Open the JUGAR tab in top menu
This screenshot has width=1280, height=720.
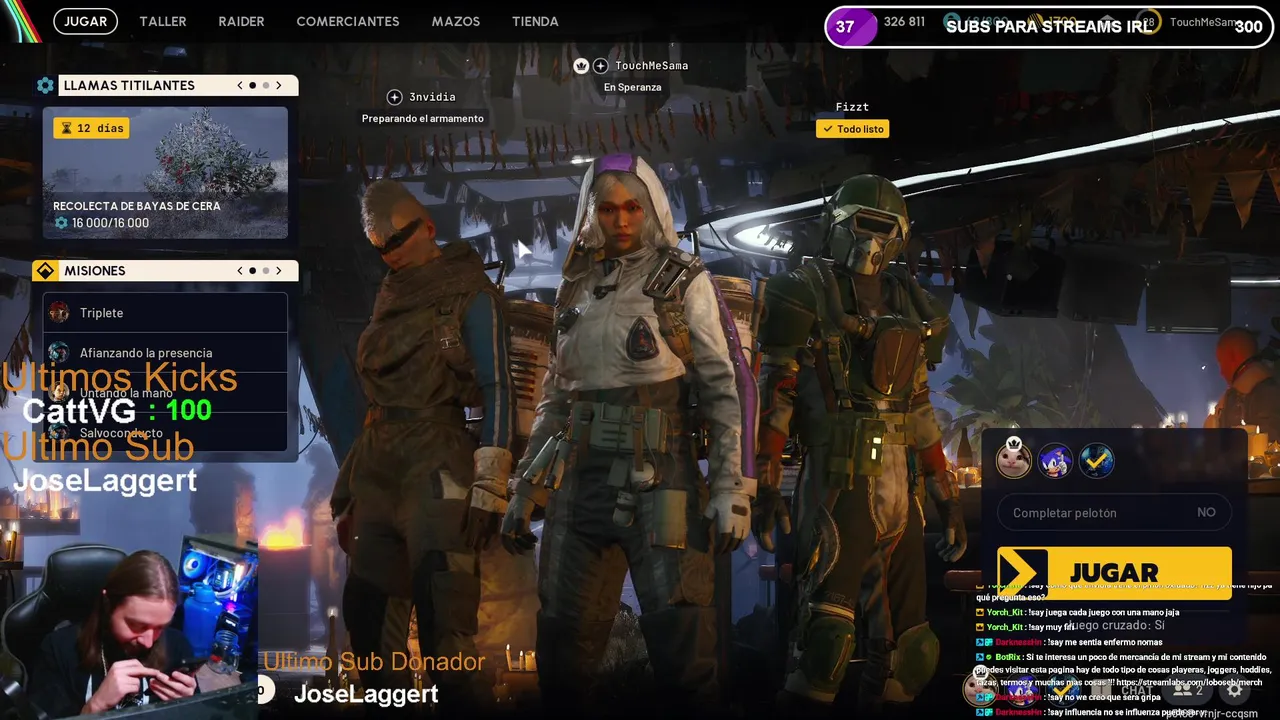coord(86,21)
